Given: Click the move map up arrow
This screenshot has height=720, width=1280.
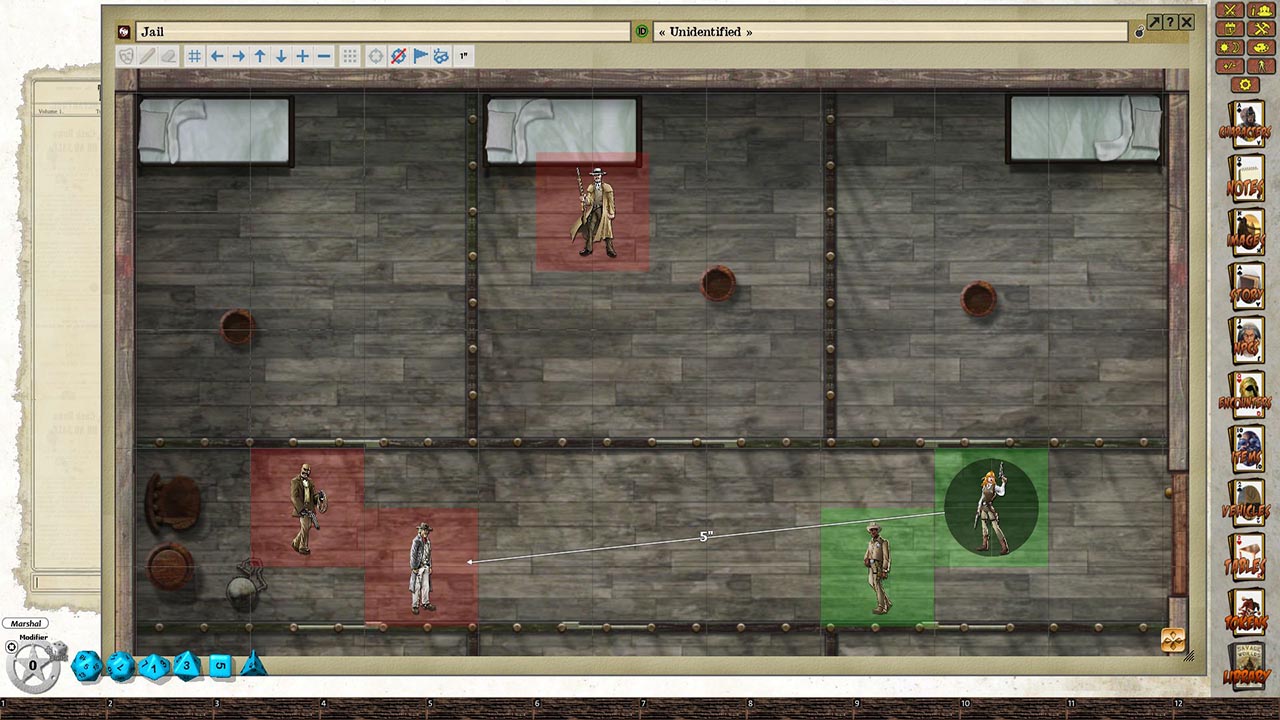Looking at the screenshot, I should pyautogui.click(x=260, y=57).
